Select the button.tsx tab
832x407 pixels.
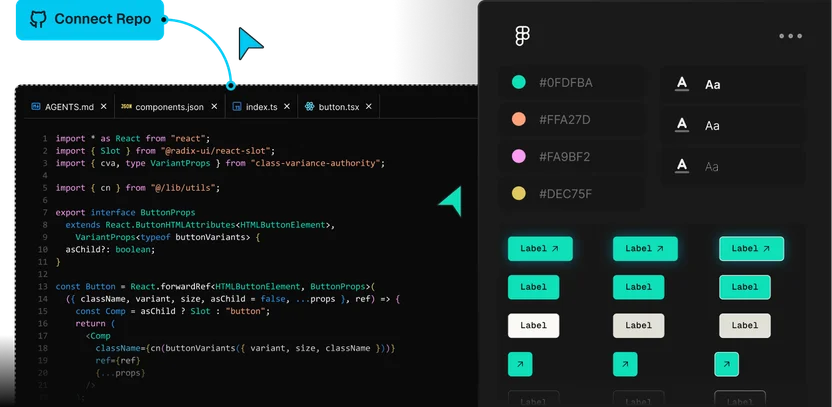[339, 107]
